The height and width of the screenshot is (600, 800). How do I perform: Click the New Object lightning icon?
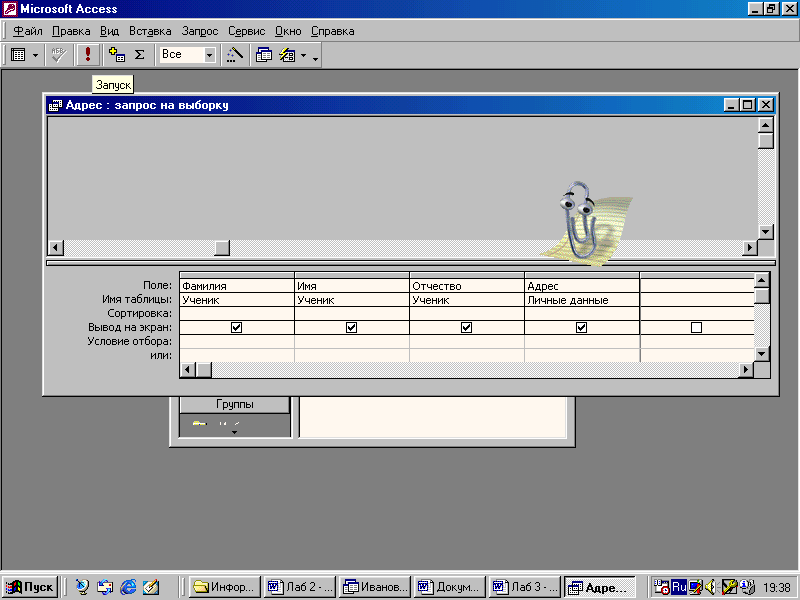287,55
